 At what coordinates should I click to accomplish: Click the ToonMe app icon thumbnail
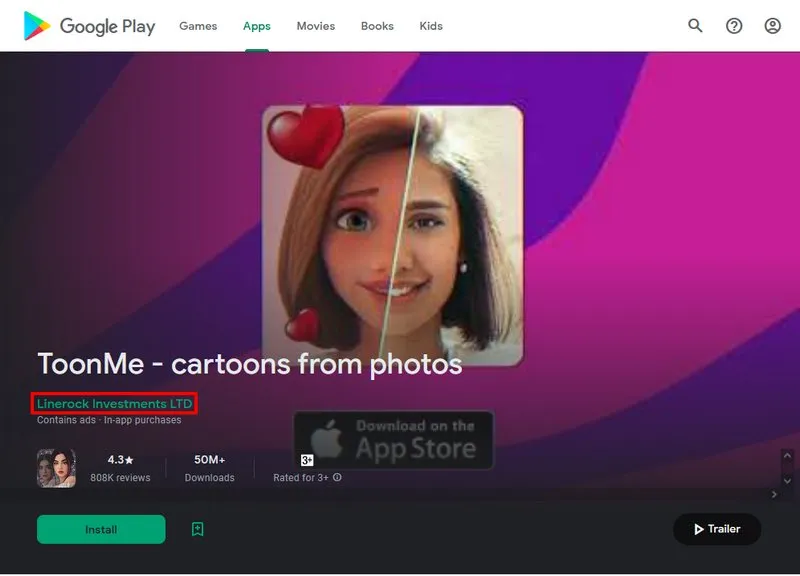56,468
